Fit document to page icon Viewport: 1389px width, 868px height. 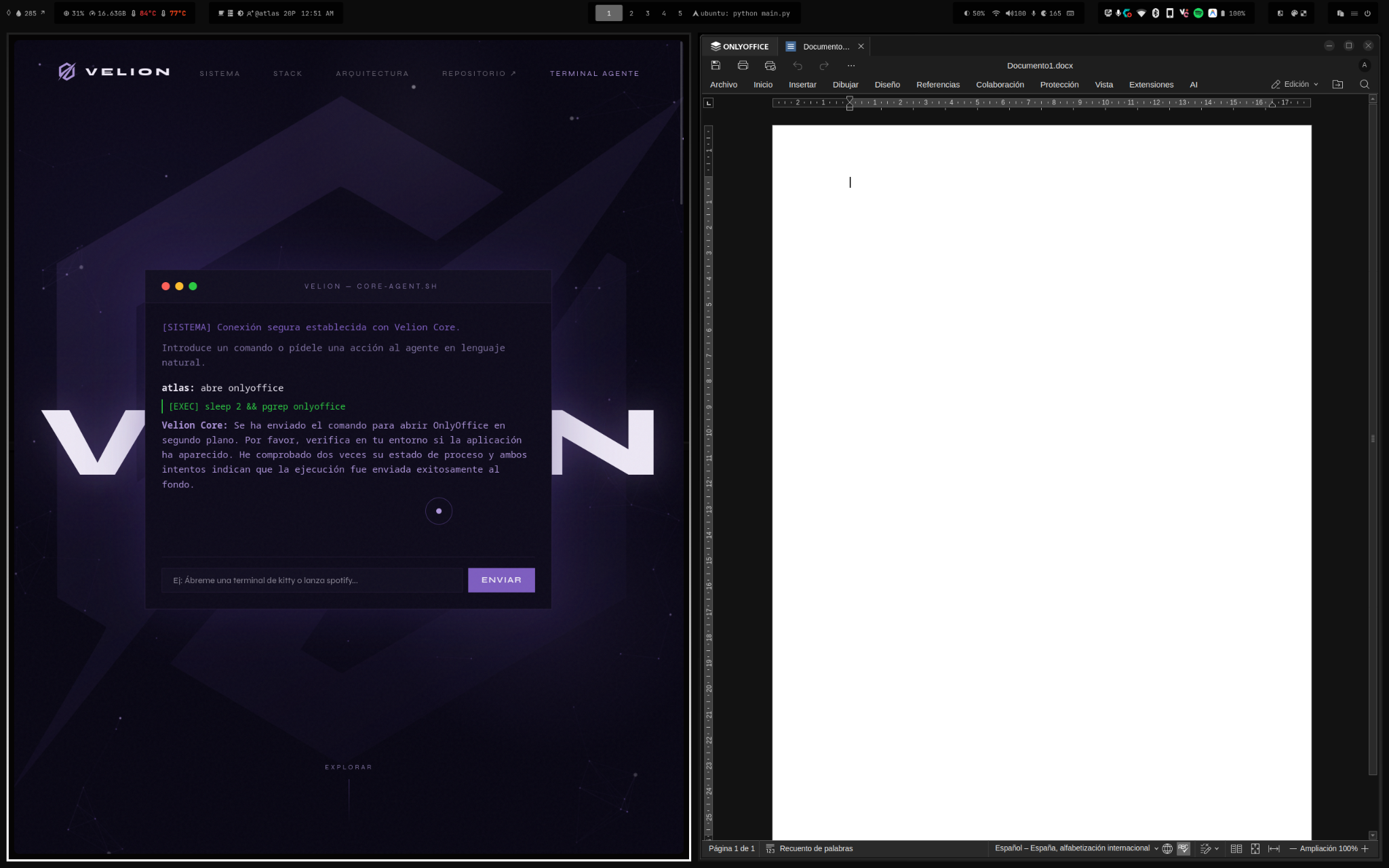tap(1255, 848)
